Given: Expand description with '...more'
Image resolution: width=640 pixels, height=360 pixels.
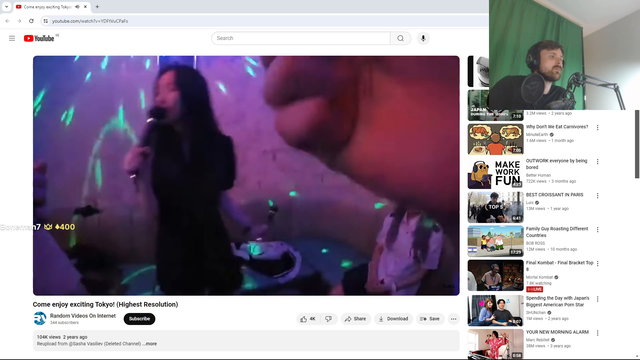Looking at the screenshot, I should pyautogui.click(x=150, y=344).
